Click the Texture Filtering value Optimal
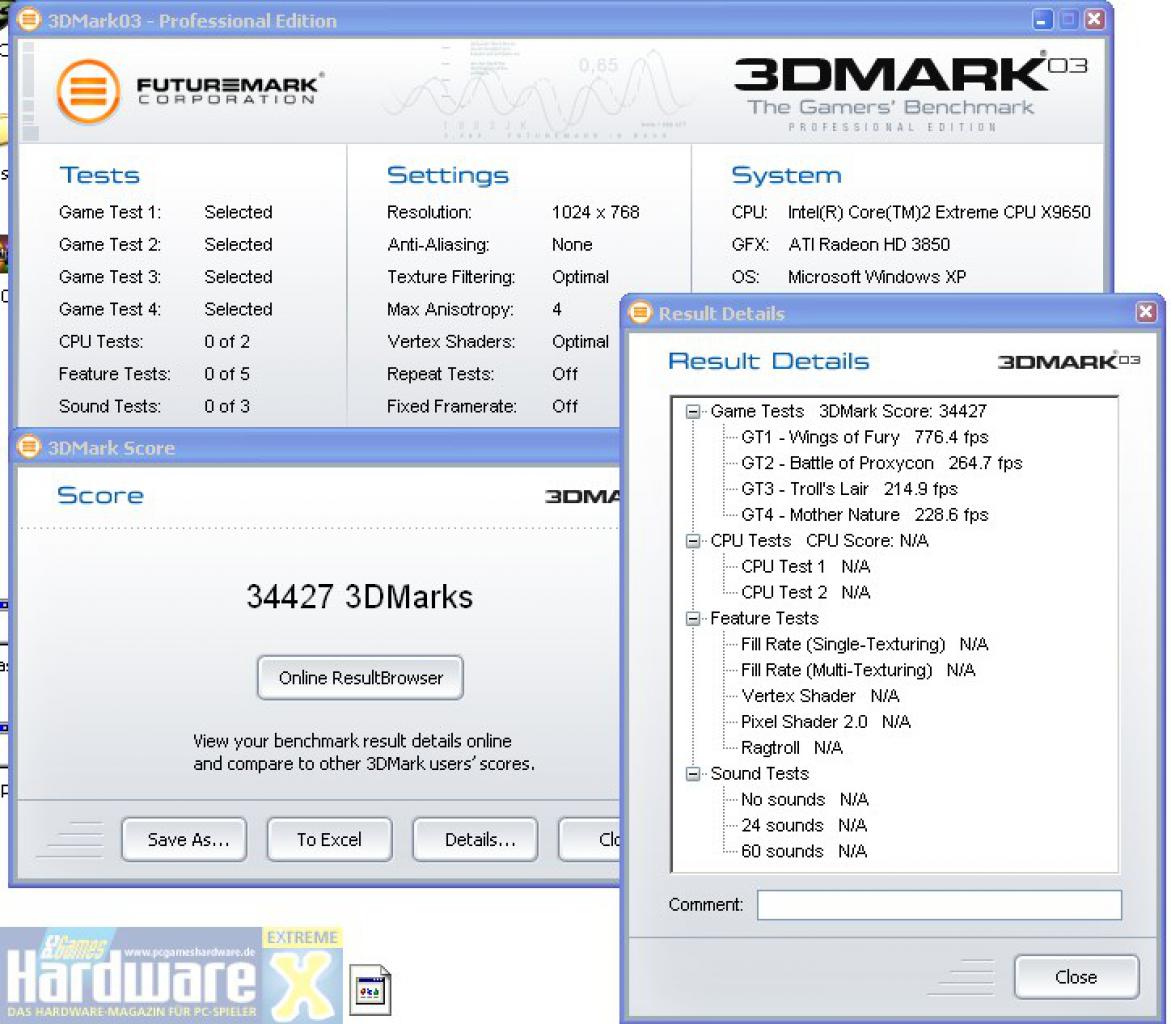 pyautogui.click(x=580, y=277)
